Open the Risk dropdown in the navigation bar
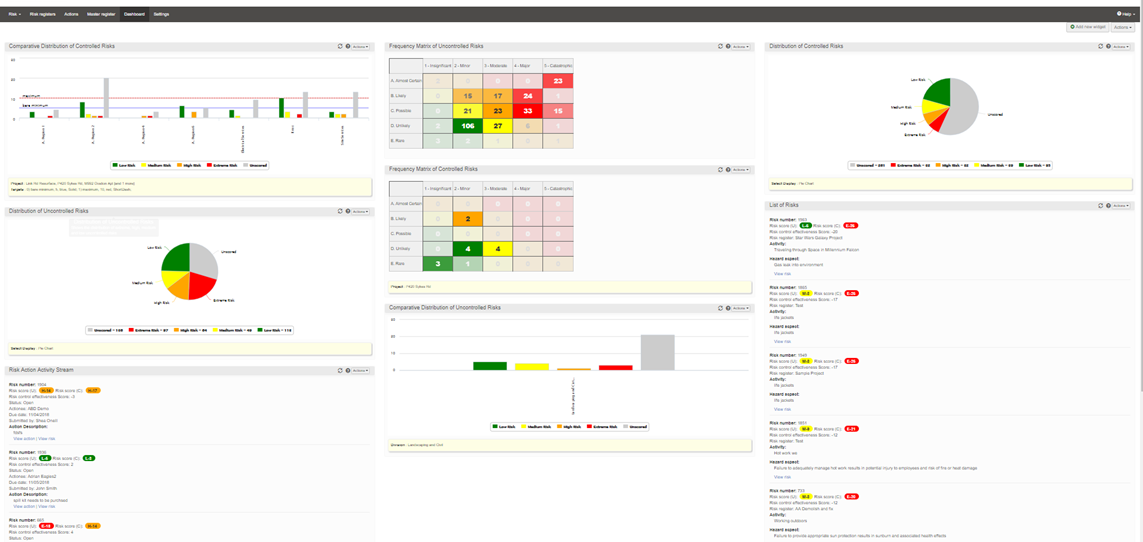This screenshot has height=542, width=1143. pos(14,14)
